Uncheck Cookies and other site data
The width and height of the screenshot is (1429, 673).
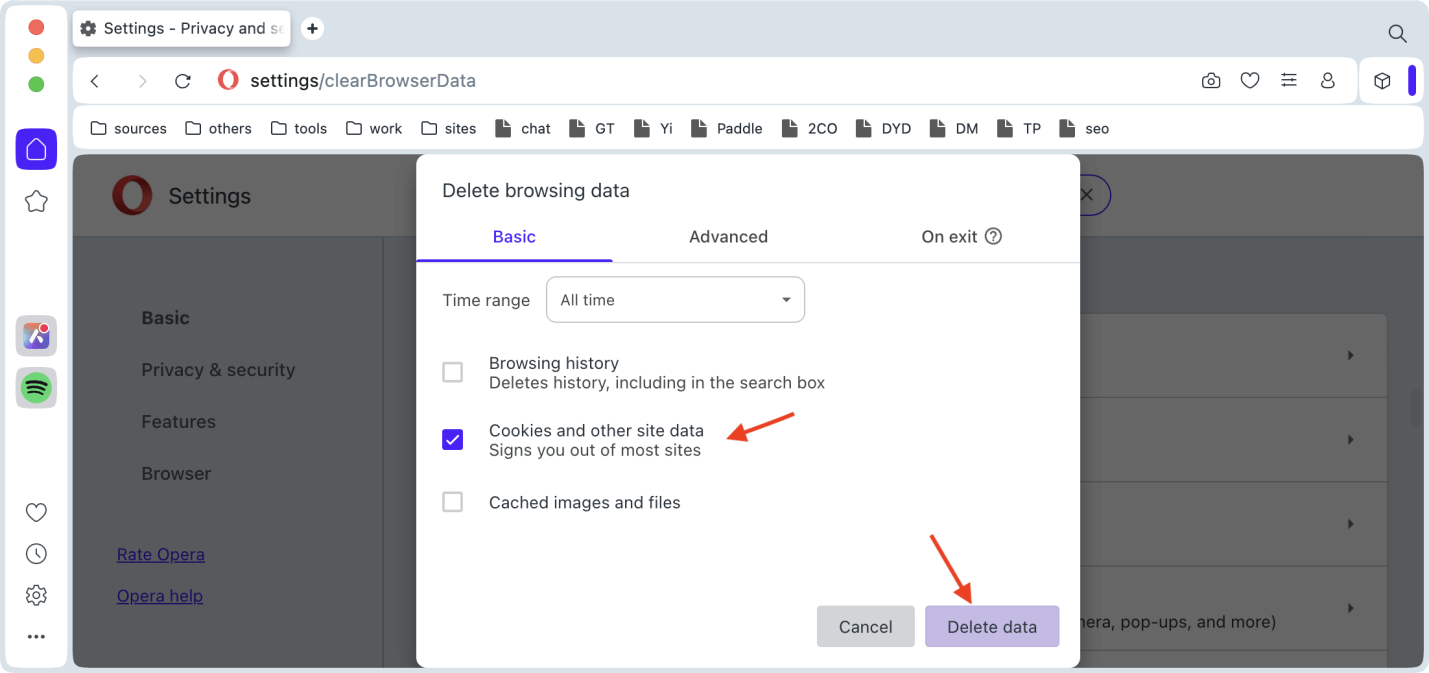(x=453, y=440)
